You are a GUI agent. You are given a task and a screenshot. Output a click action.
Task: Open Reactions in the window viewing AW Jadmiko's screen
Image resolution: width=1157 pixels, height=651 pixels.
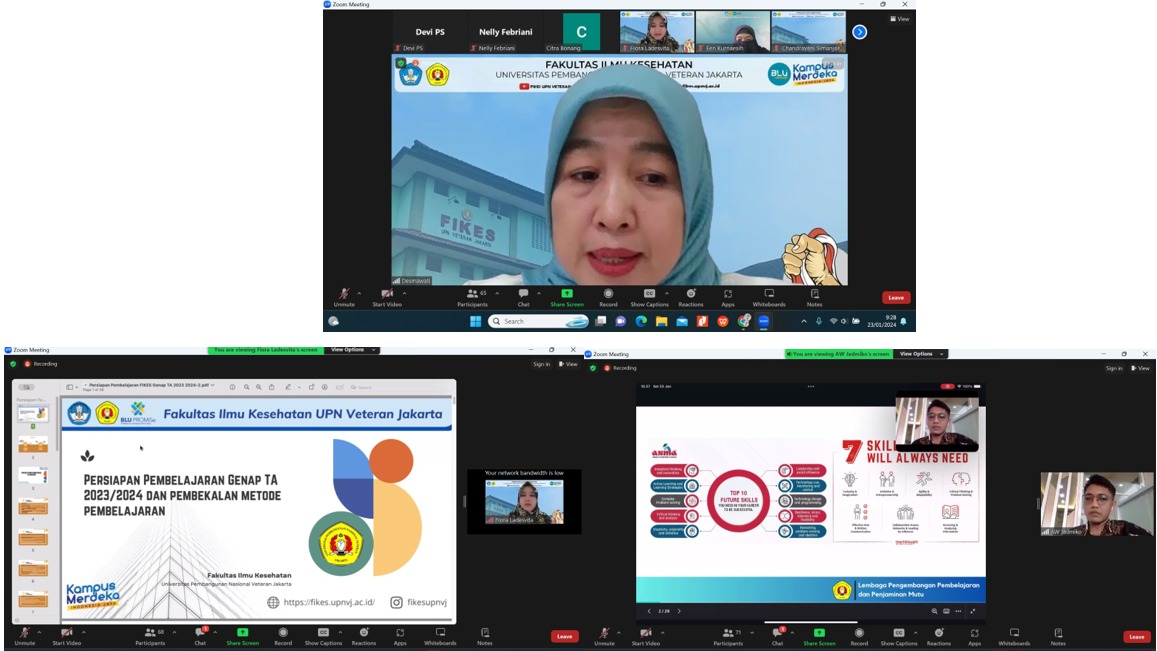[x=938, y=635]
